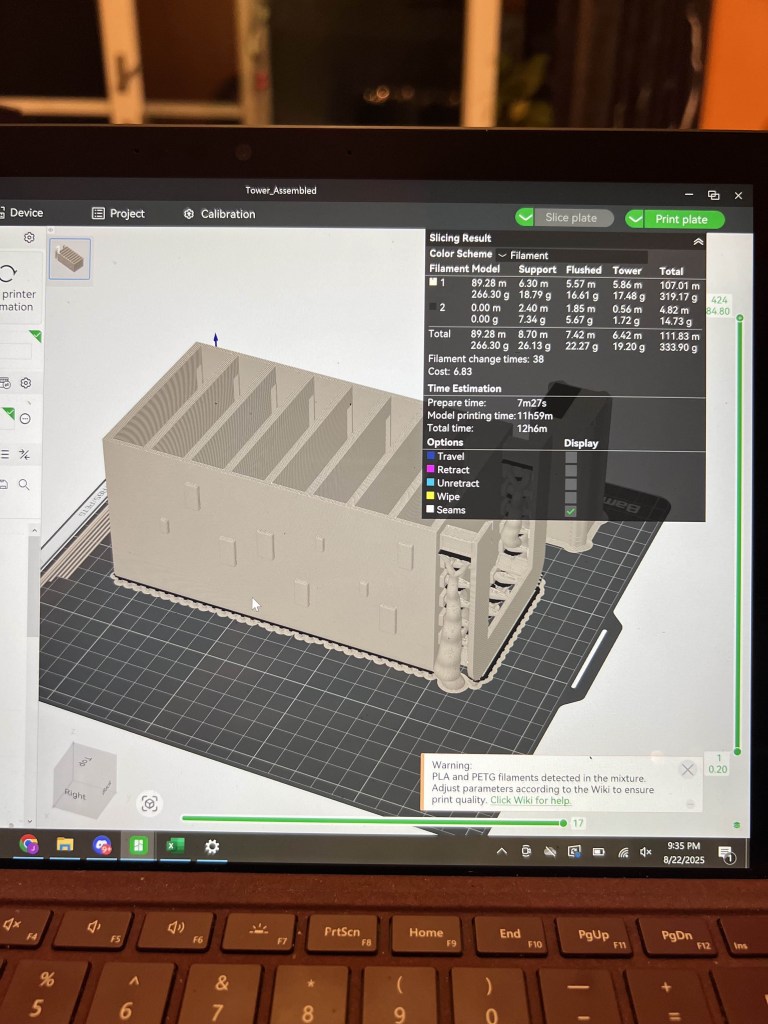Expand the Print plate dropdown arrow
The image size is (768, 1024).
[x=636, y=219]
